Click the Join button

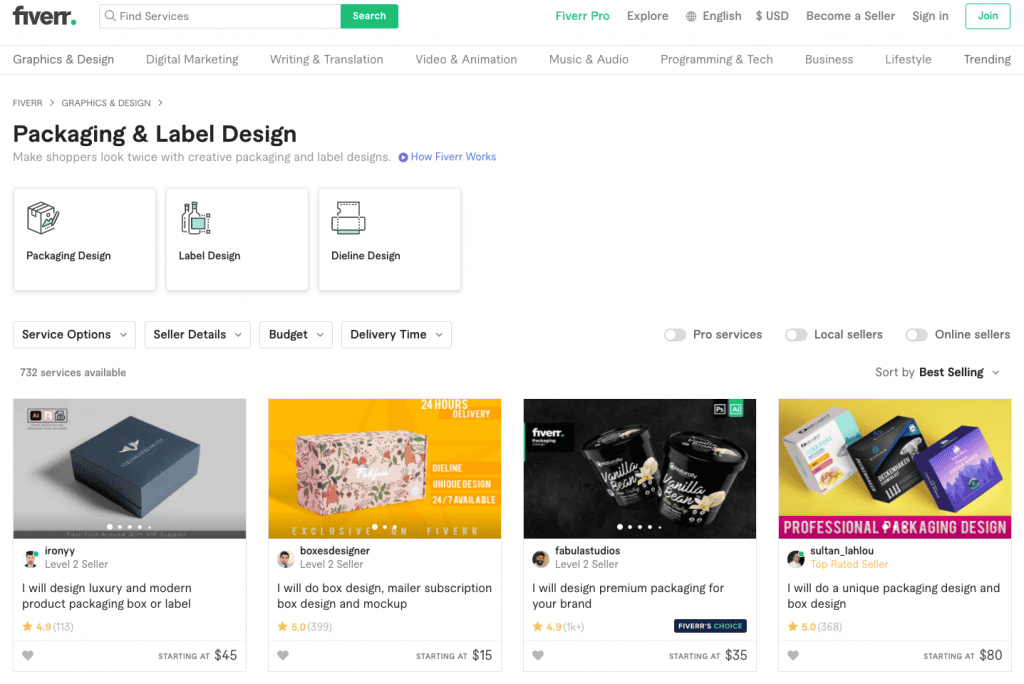tap(987, 16)
